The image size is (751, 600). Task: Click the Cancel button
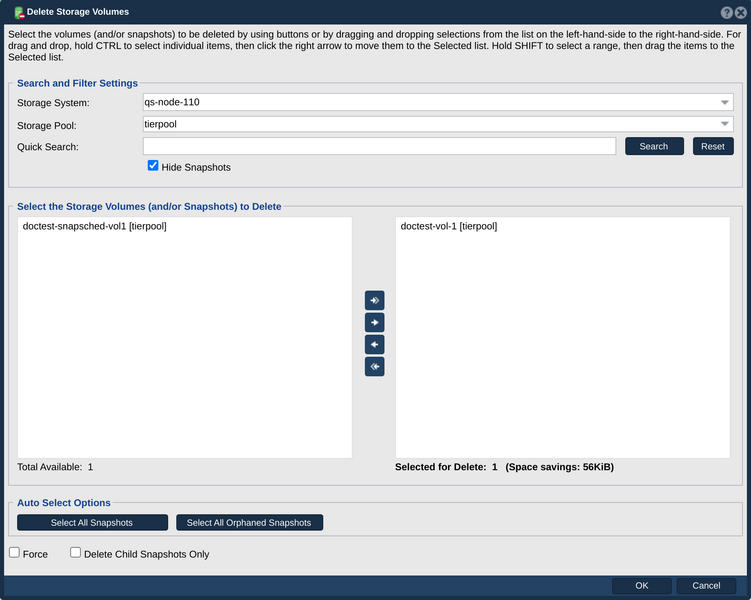pos(705,585)
